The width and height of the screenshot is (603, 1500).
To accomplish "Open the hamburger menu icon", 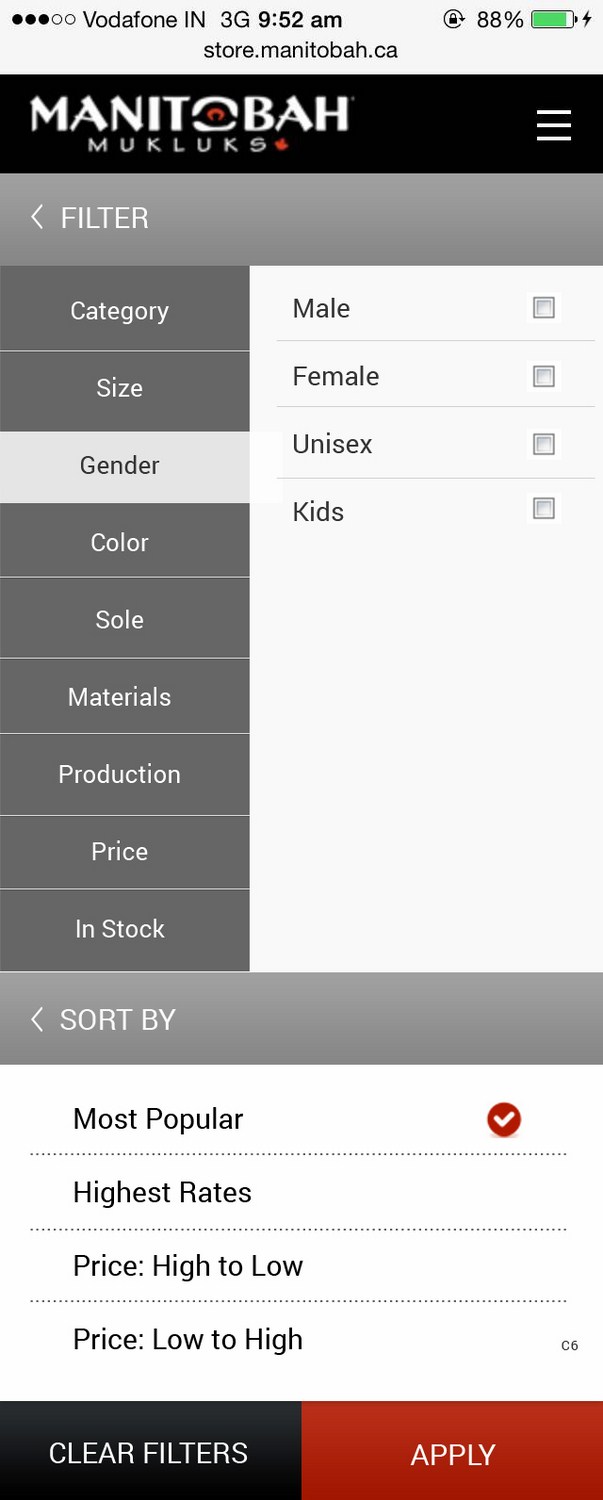I will point(553,125).
